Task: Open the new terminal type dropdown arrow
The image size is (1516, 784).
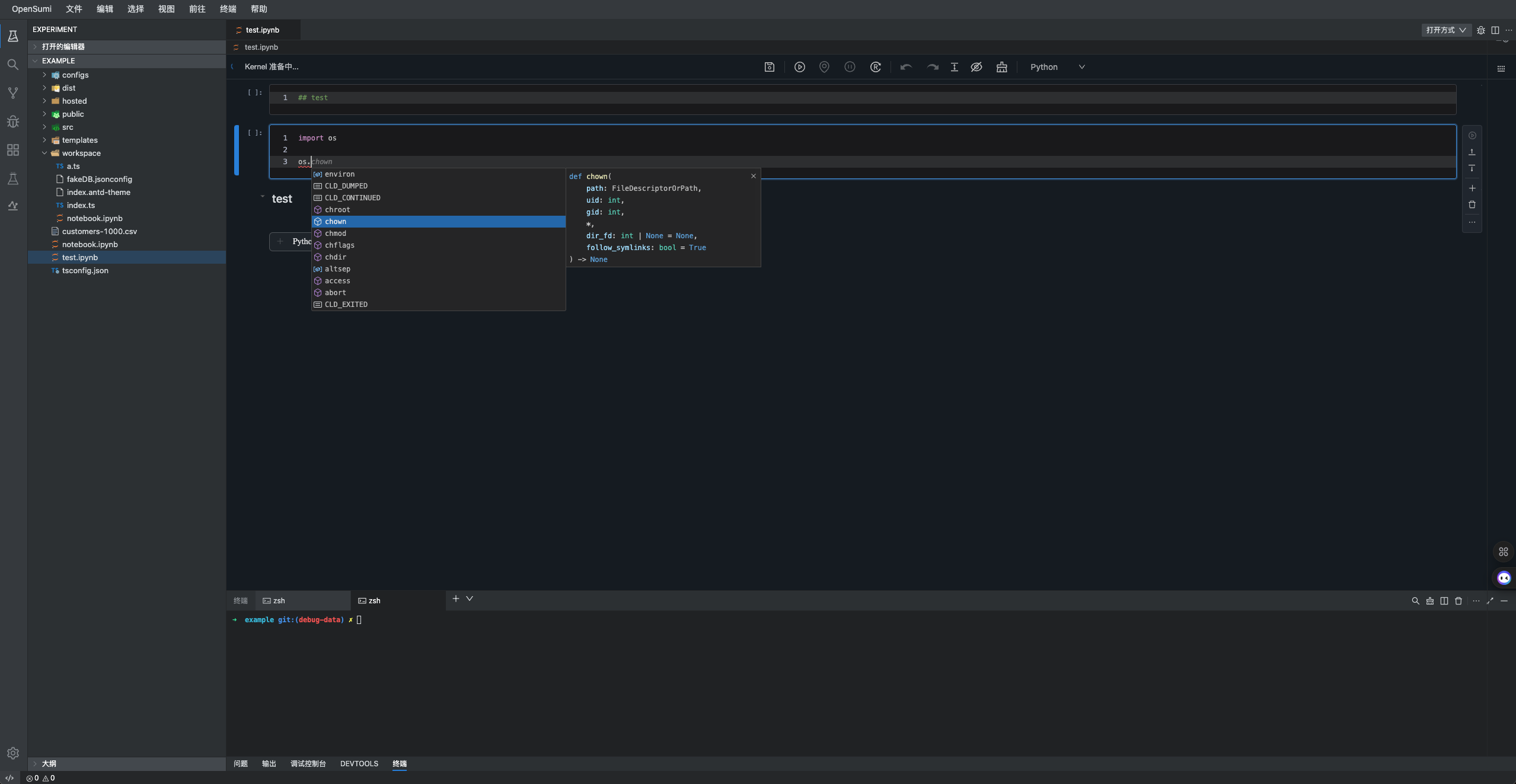Action: click(x=470, y=599)
